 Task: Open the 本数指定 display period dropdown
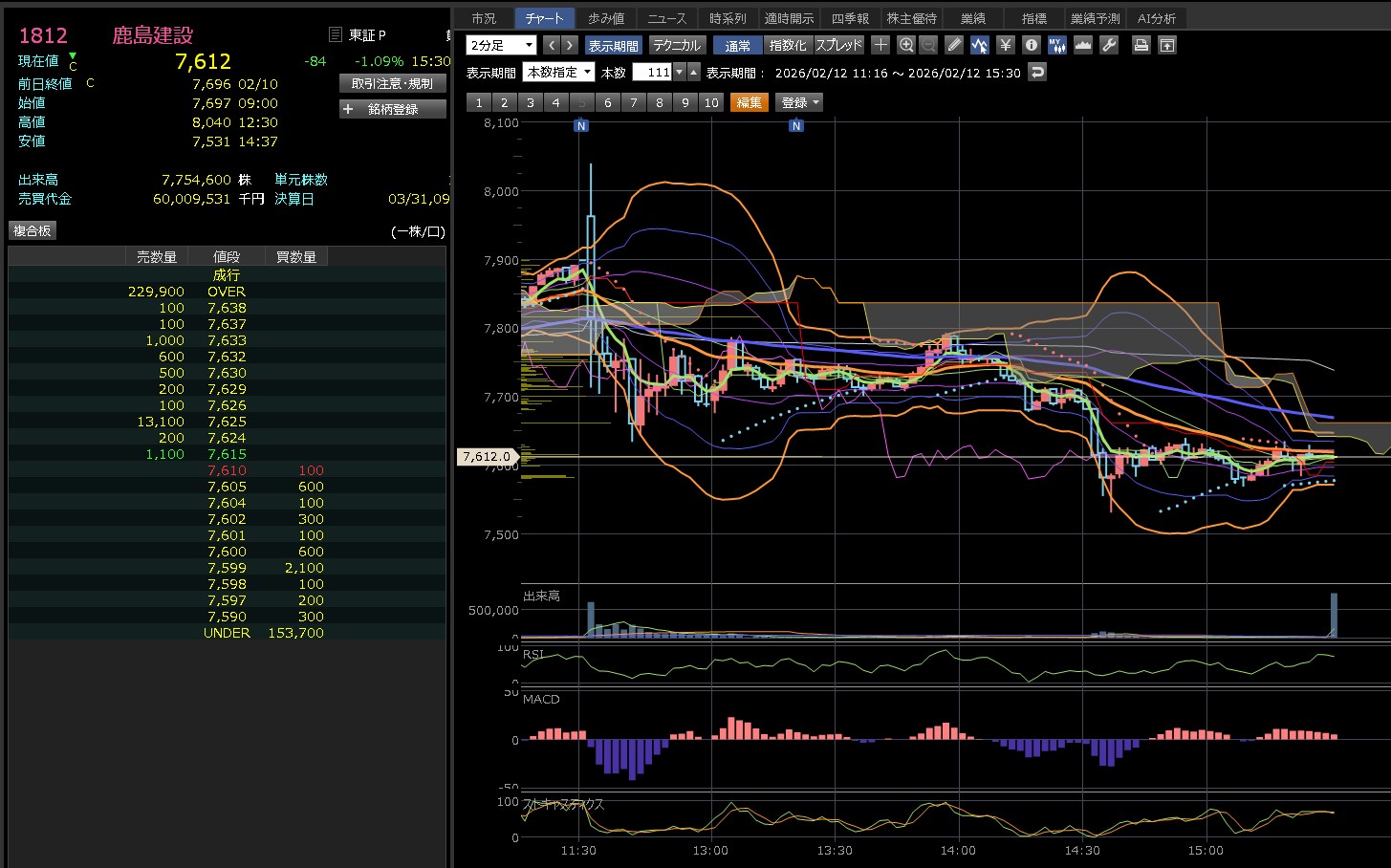coord(558,73)
